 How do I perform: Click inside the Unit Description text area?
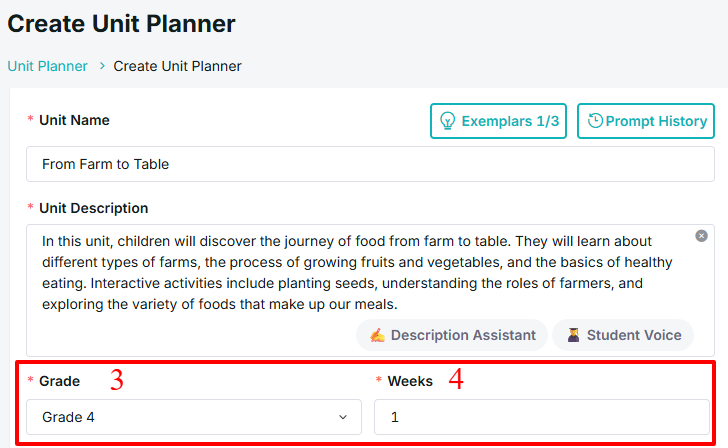click(370, 290)
